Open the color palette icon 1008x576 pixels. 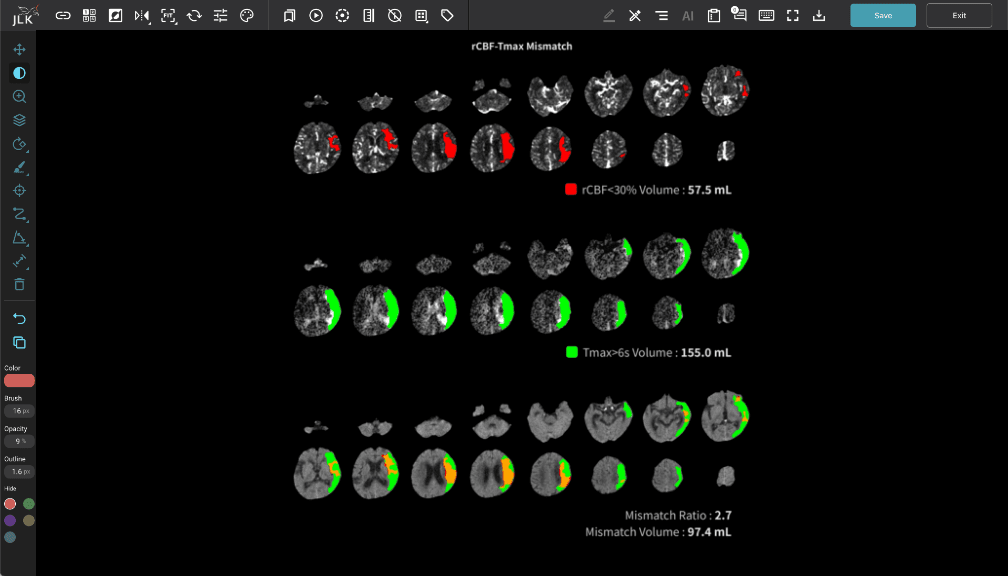[x=247, y=15]
